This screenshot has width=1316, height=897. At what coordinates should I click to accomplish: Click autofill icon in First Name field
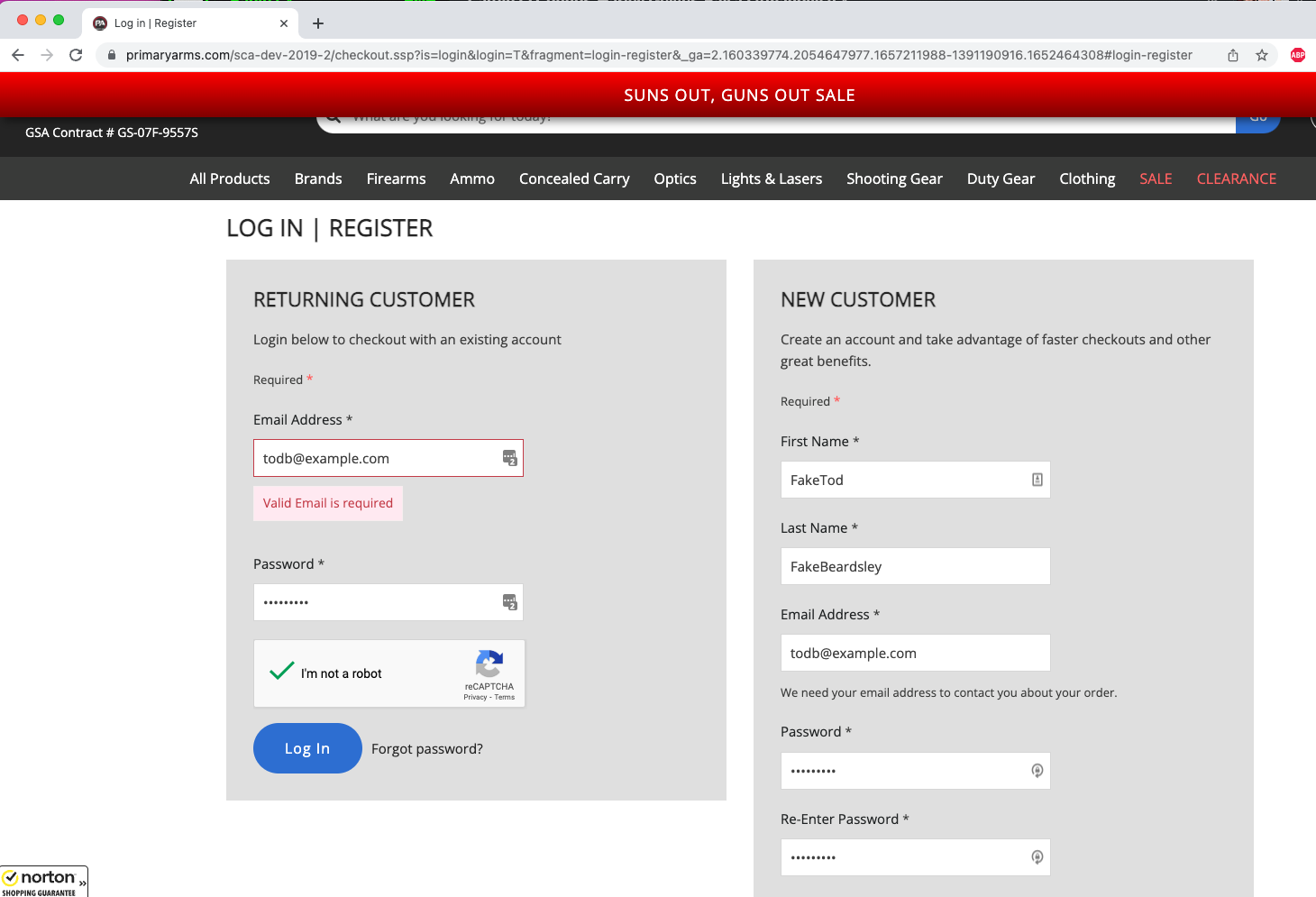[x=1037, y=480]
